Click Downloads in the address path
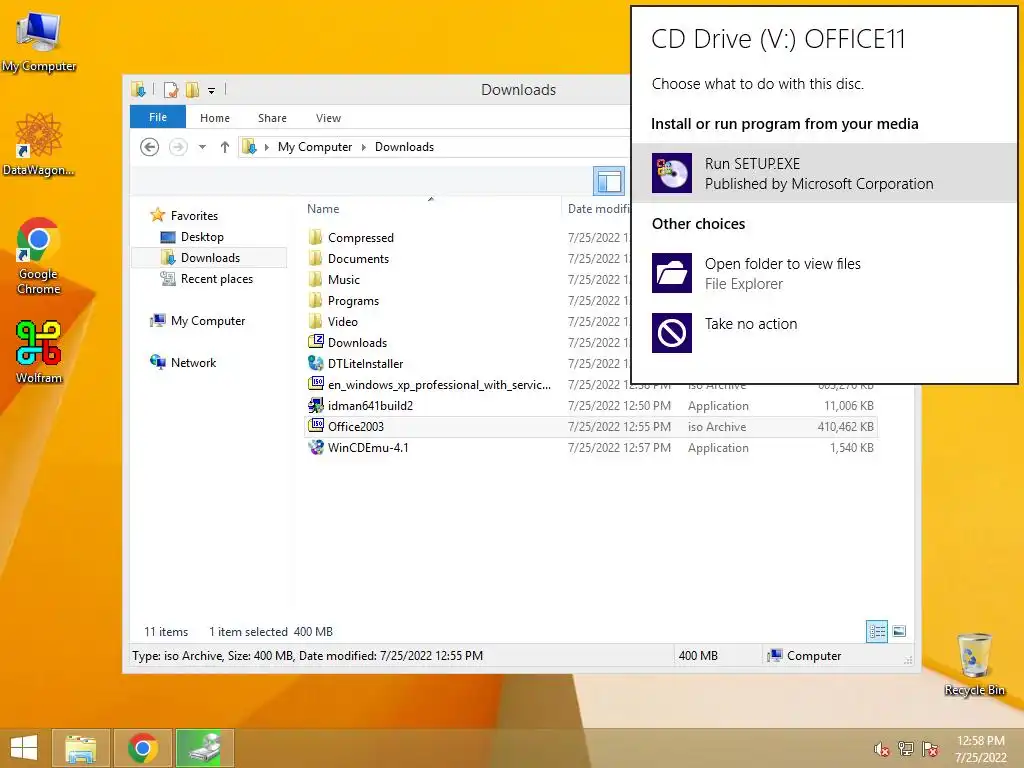This screenshot has height=768, width=1024. pos(404,147)
